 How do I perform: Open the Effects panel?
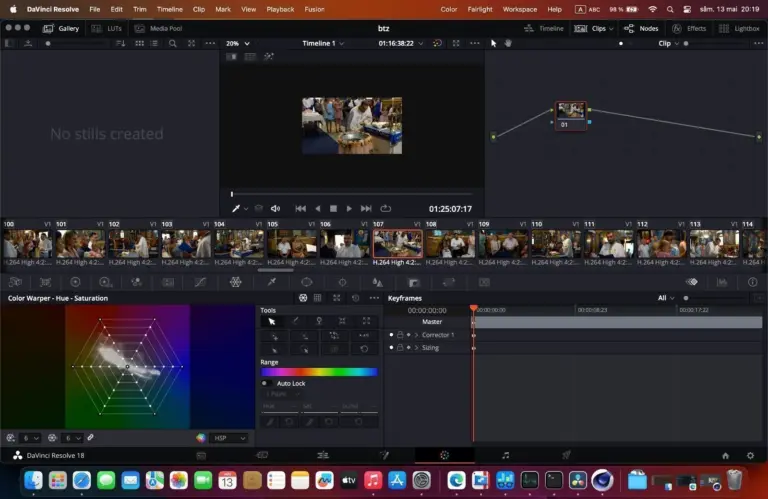coord(689,28)
